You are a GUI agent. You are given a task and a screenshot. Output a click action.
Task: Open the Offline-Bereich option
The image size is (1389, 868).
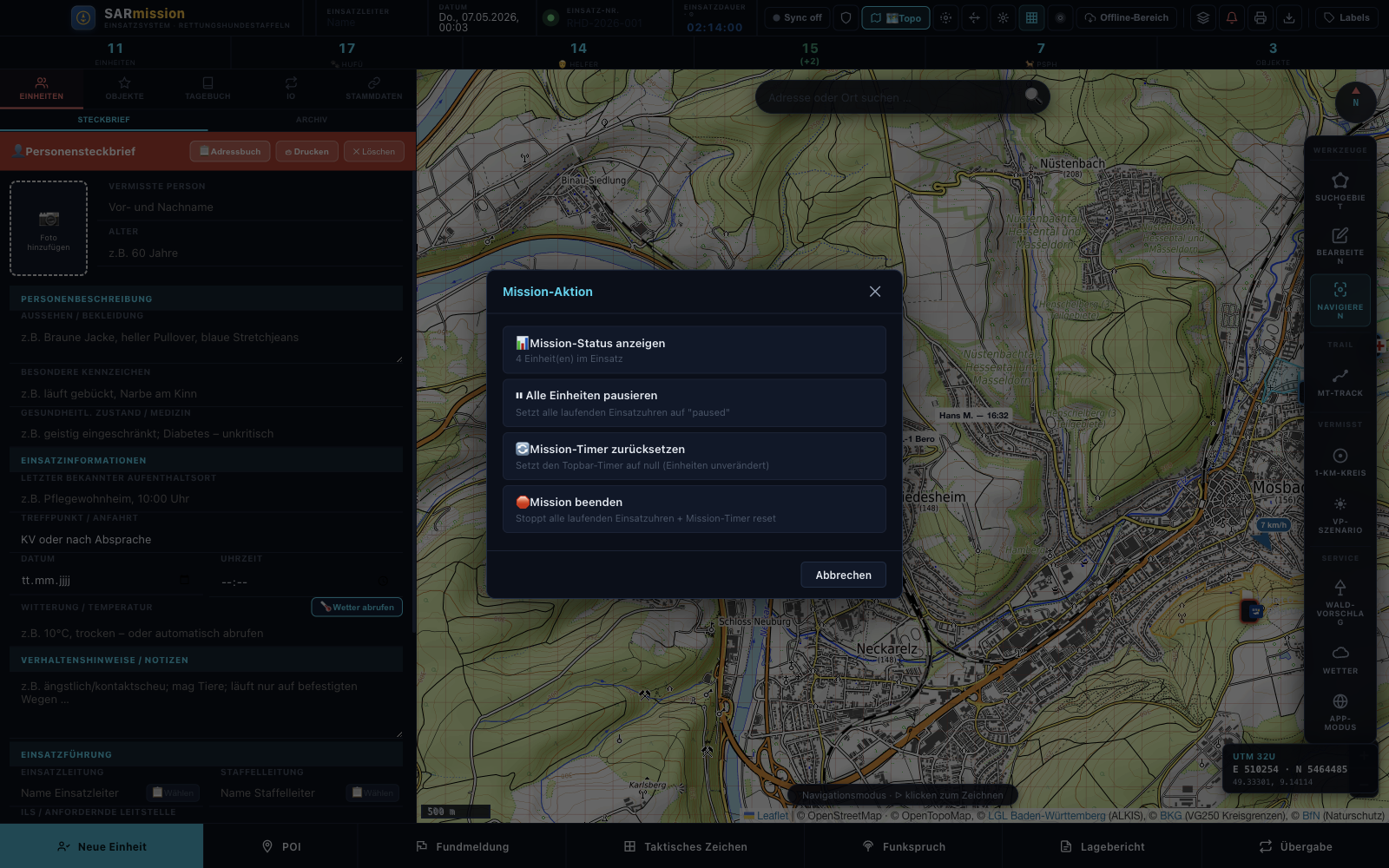[1127, 17]
